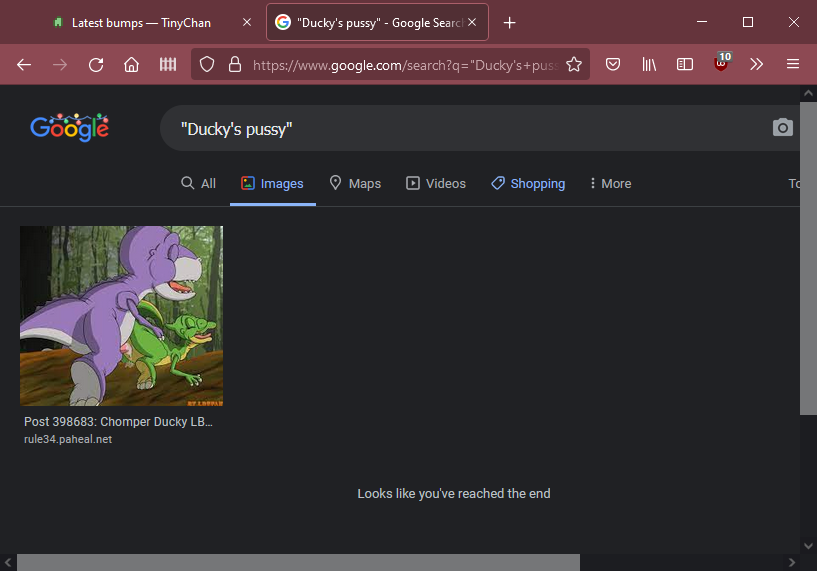This screenshot has width=817, height=571.
Task: Click the camera search by image icon
Action: tap(782, 127)
